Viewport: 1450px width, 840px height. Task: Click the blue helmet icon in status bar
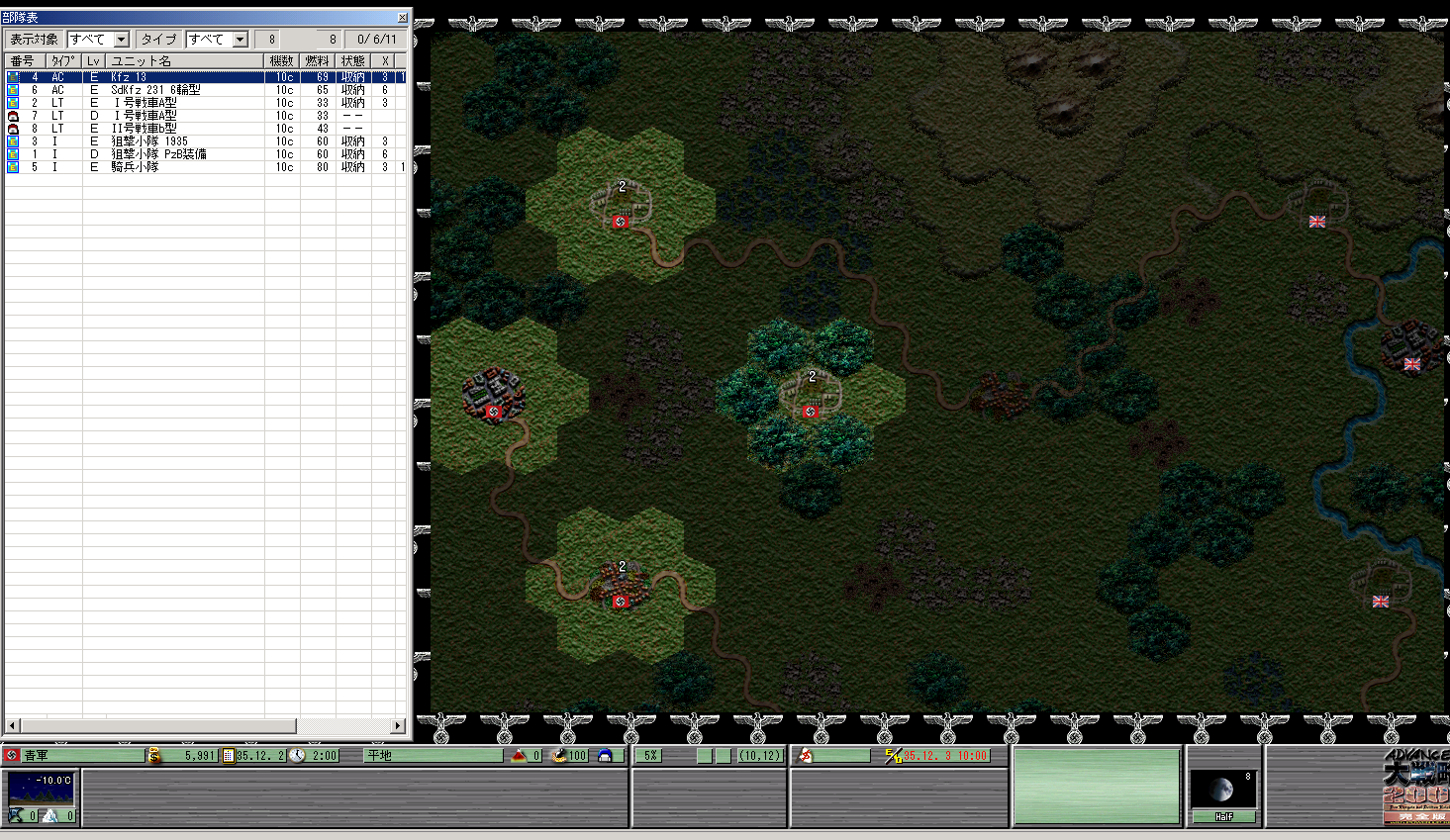point(605,756)
